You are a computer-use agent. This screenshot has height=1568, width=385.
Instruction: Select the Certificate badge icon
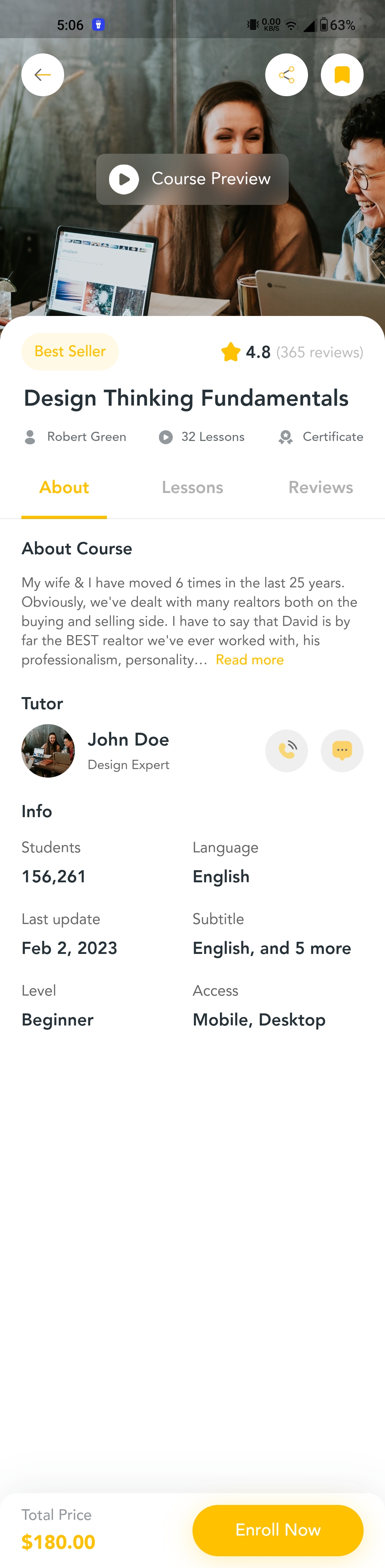285,437
